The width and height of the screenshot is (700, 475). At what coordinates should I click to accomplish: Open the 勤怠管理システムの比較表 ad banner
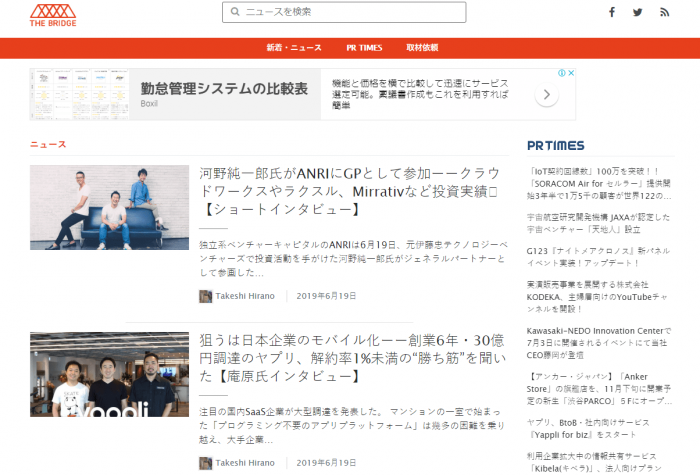click(x=223, y=90)
